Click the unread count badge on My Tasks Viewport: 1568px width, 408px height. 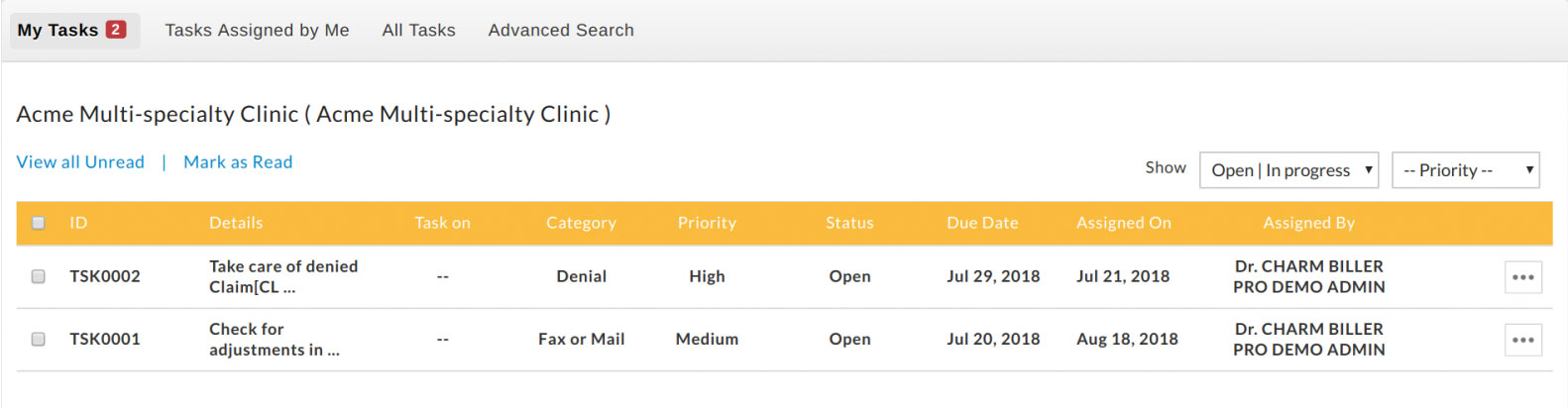point(116,30)
